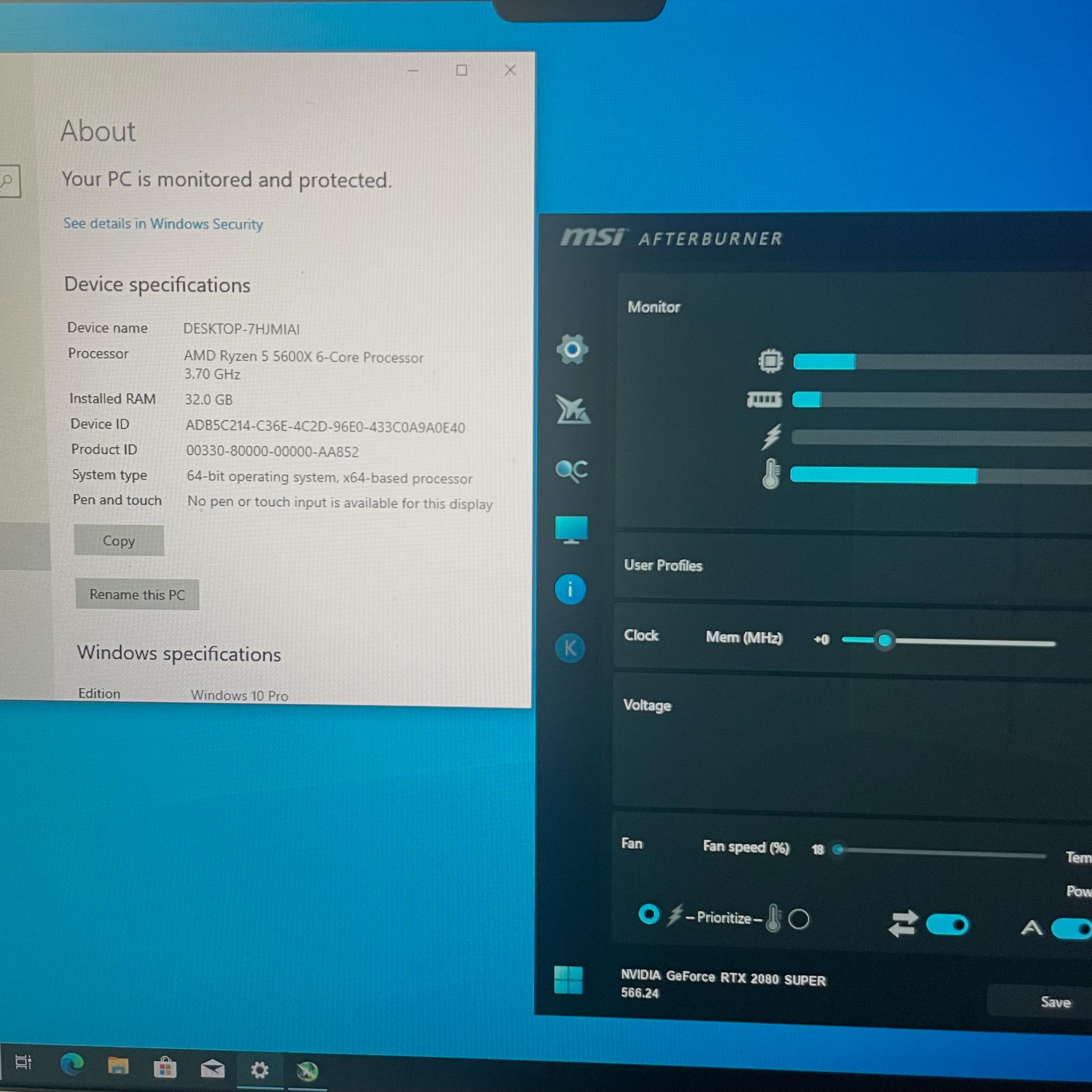Click the "DESKTOP-7HJMIAI" device name text
The width and height of the screenshot is (1092, 1092).
pyautogui.click(x=242, y=329)
